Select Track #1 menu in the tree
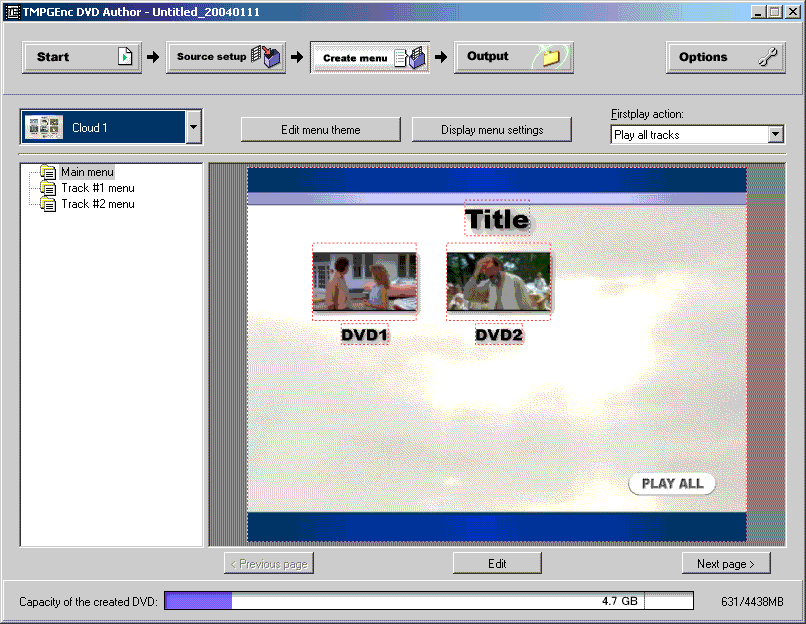806x624 pixels. pos(98,188)
